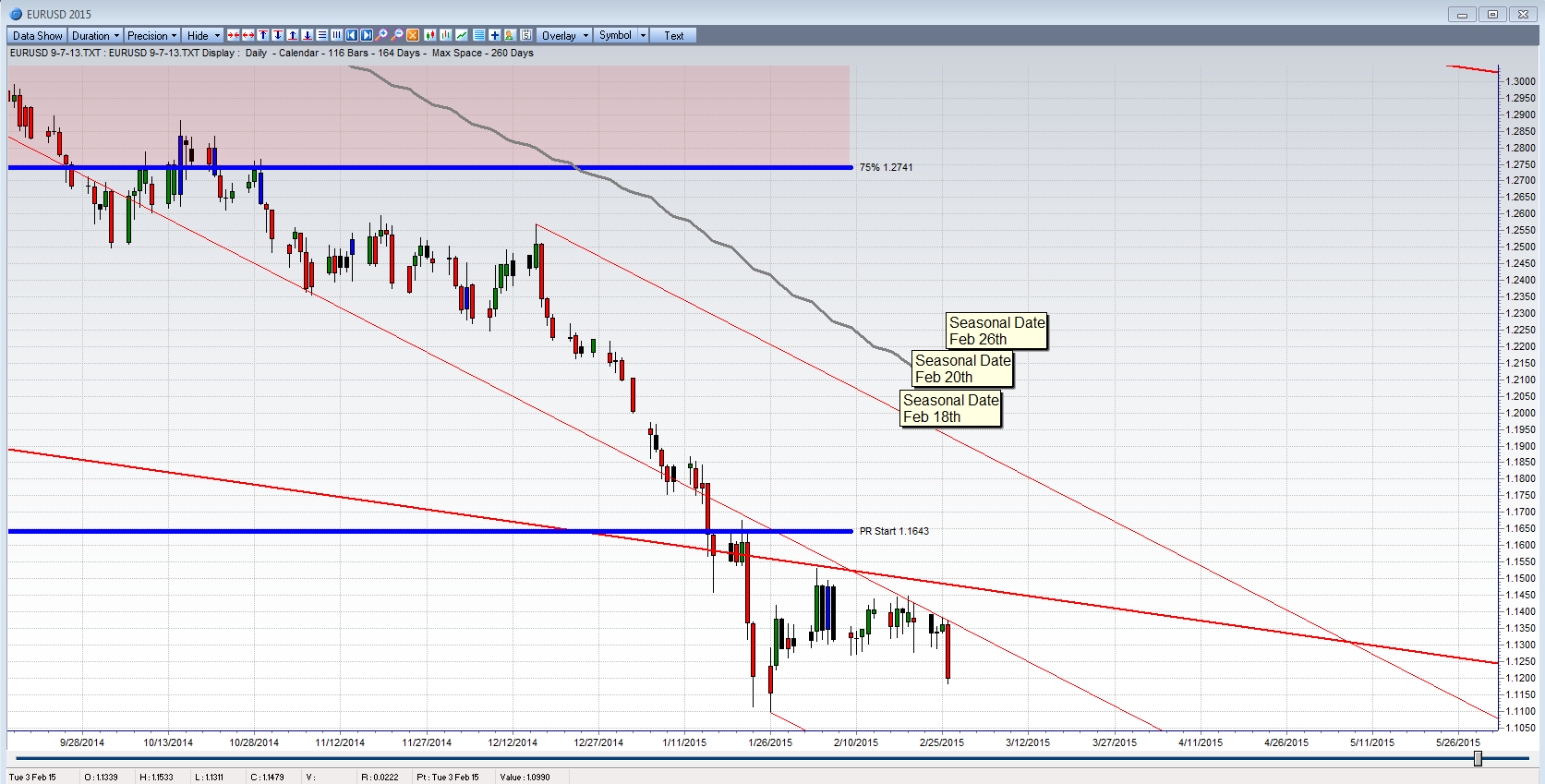This screenshot has height=784, width=1545.
Task: Click the chart info line EURUSD 9-7-13.TXT
Action: coord(272,53)
